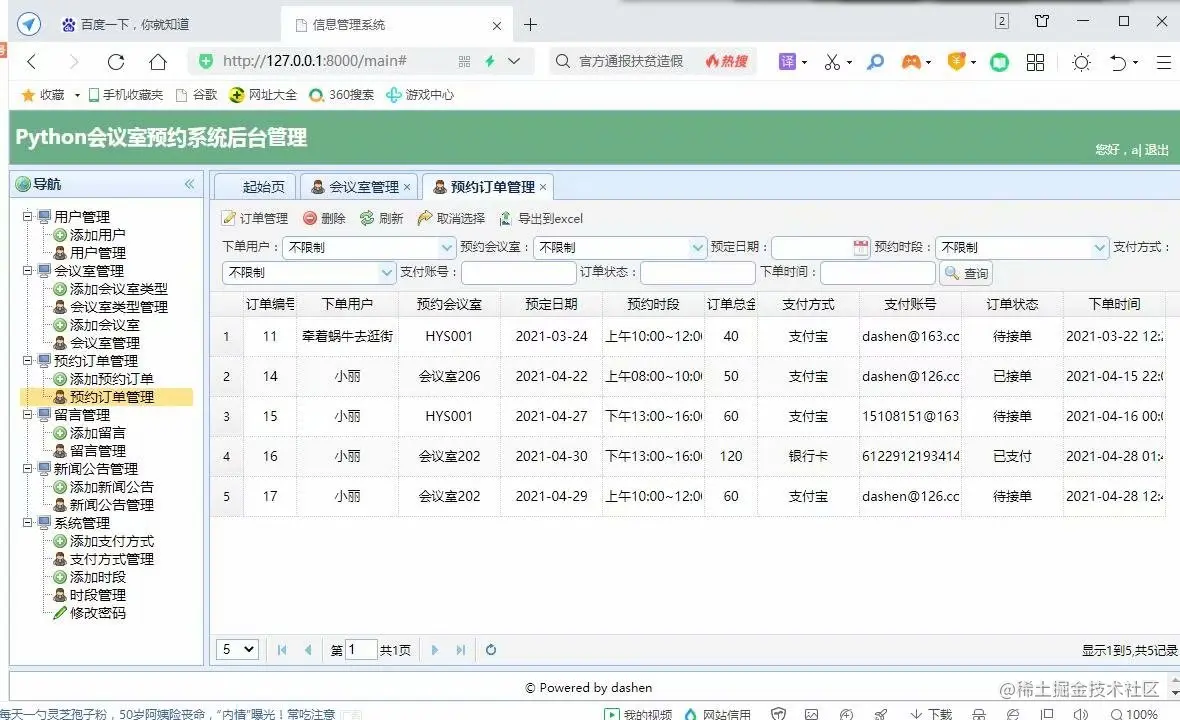Click the 已支付 status cell
1180x720 pixels.
[1012, 456]
